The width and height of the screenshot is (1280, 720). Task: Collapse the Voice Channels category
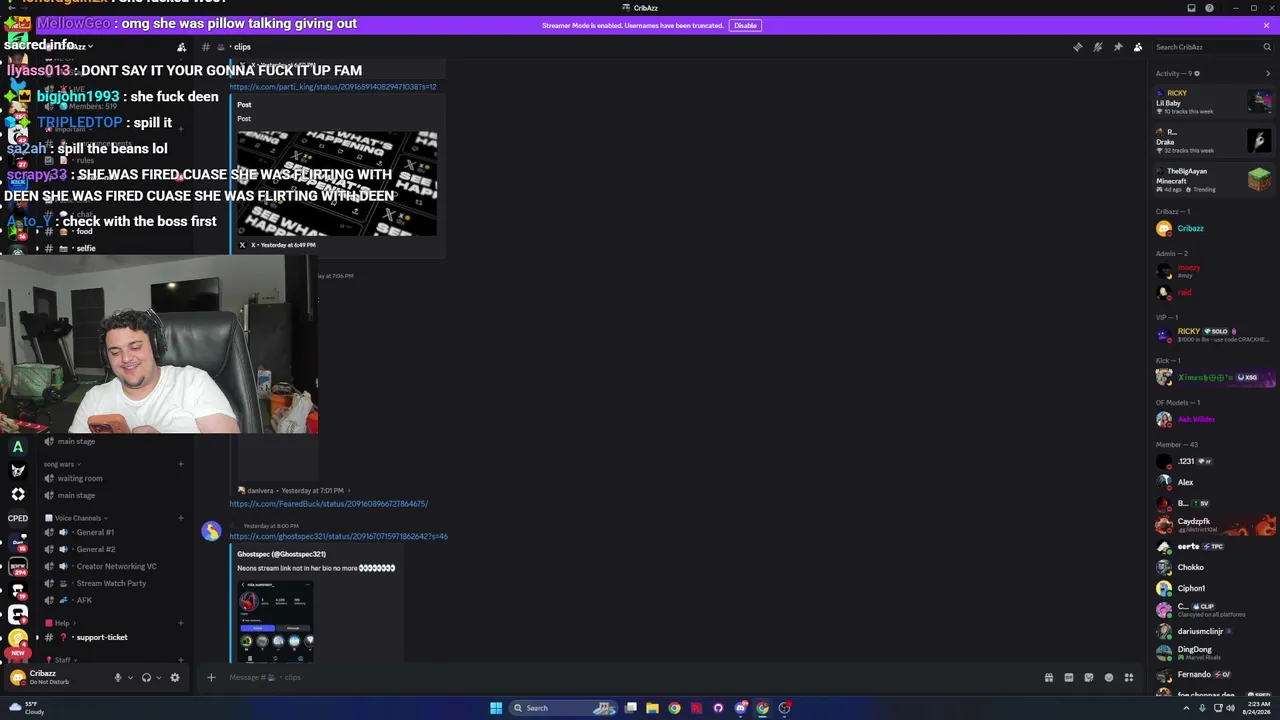click(x=78, y=518)
